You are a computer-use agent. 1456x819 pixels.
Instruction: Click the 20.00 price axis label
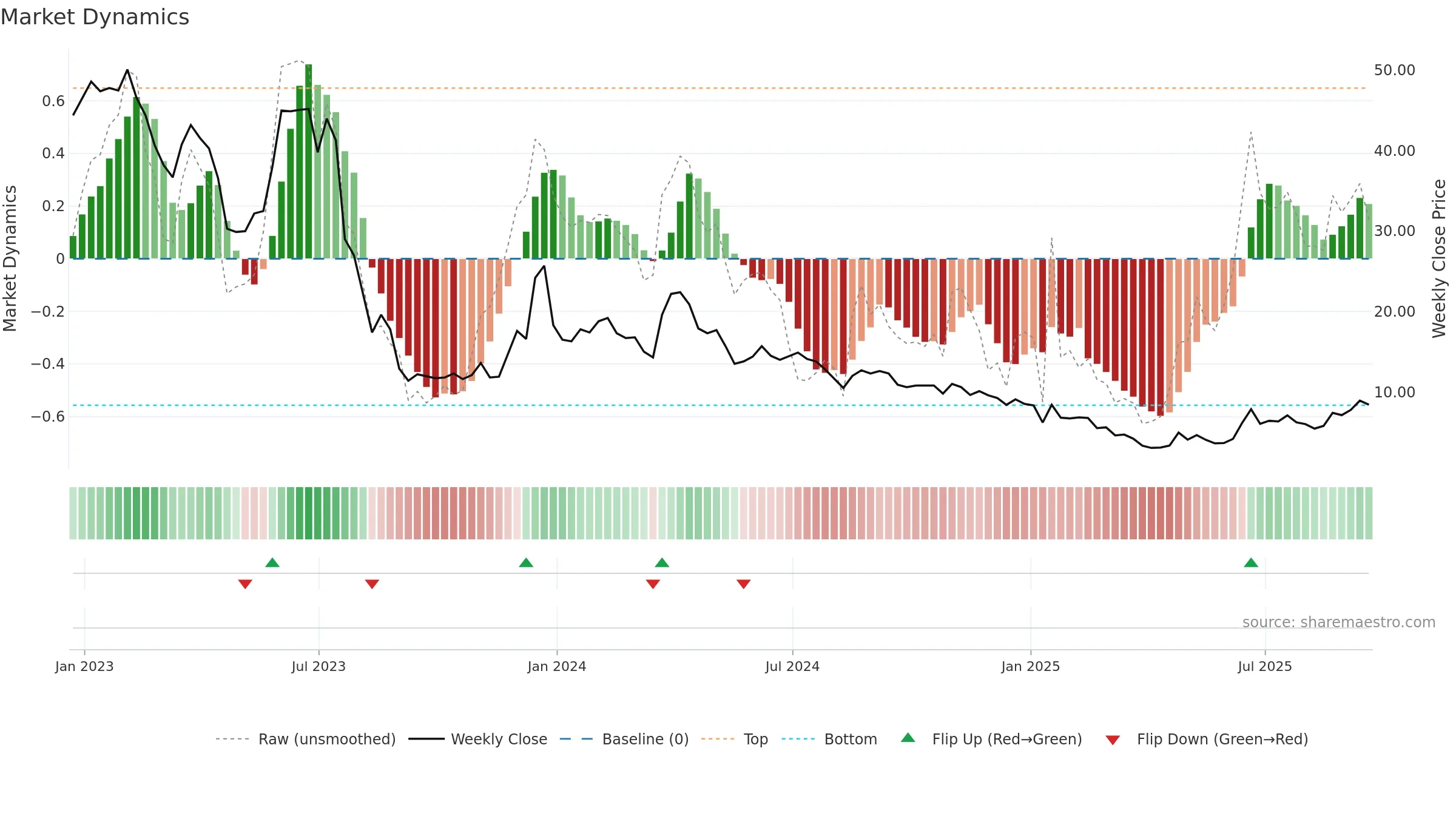click(x=1395, y=311)
